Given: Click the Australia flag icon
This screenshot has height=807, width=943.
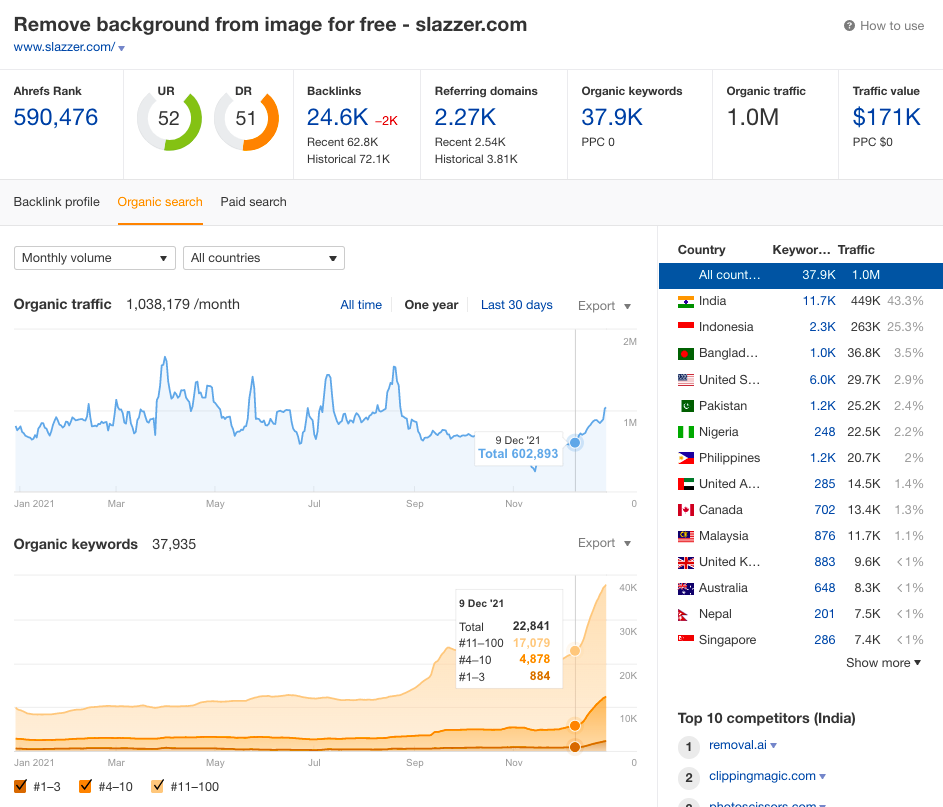Looking at the screenshot, I should (x=685, y=588).
